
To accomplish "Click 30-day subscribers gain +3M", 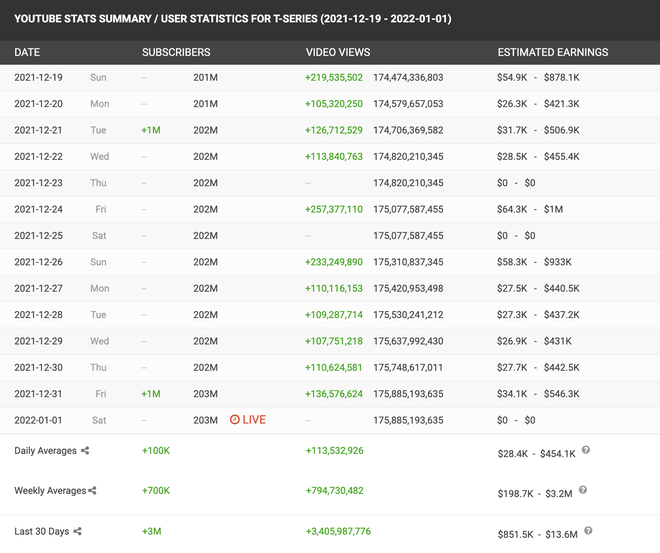I will (152, 532).
